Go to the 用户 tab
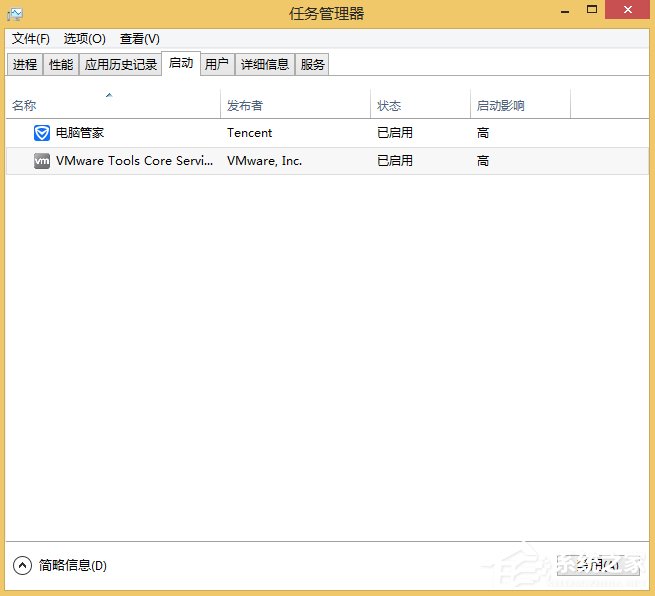Screen dimensions: 655x596 (217, 64)
